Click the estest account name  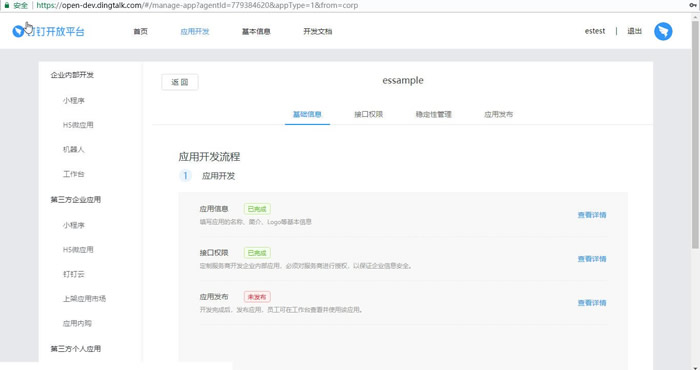[595, 31]
